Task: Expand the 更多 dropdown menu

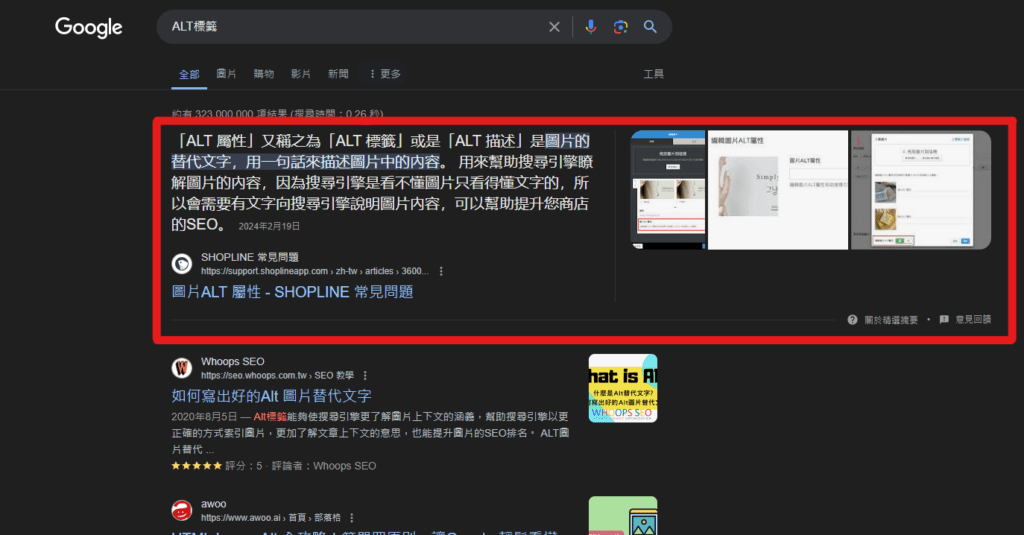Action: pos(385,74)
